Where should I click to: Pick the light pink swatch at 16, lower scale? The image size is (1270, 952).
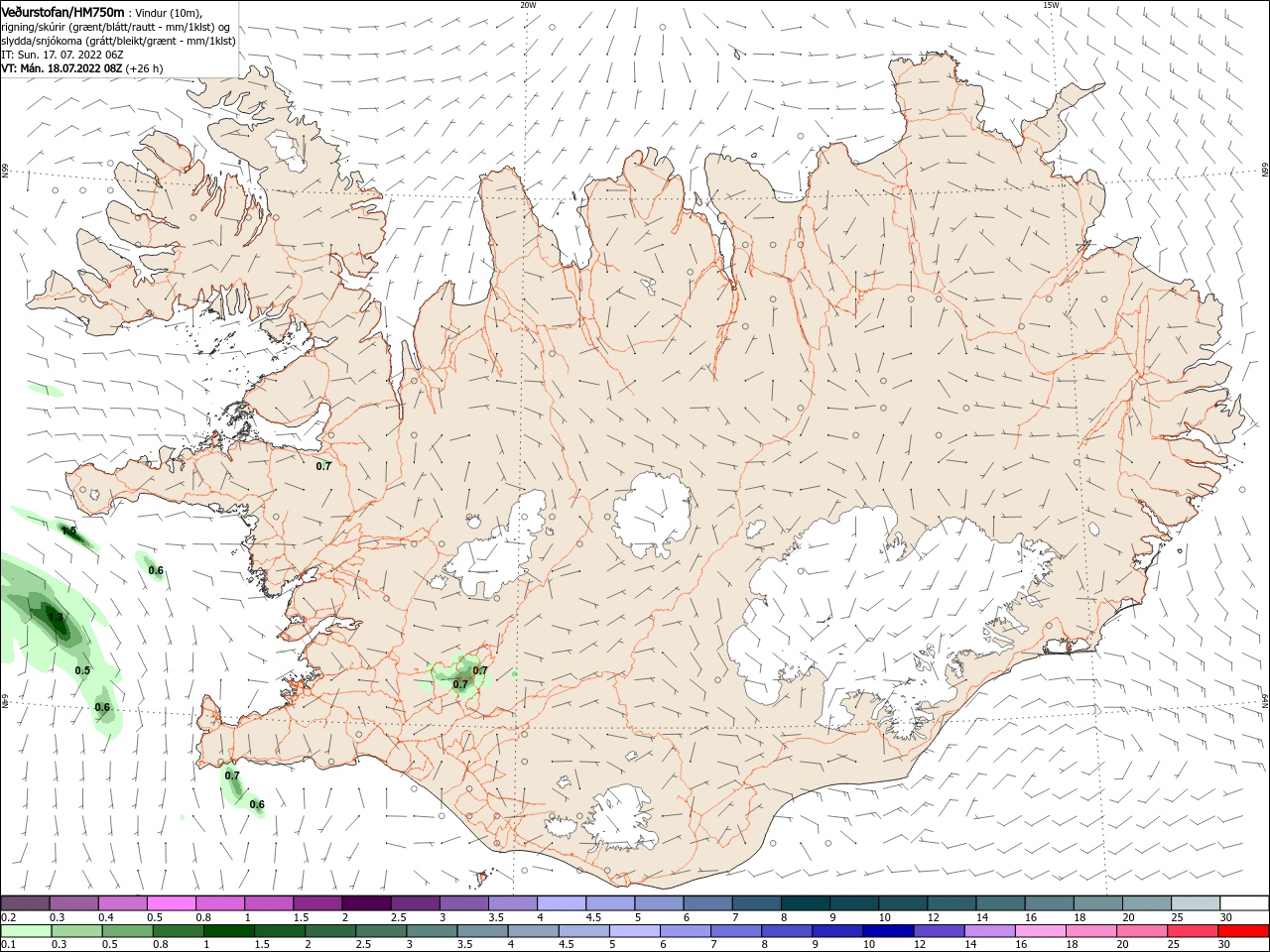[1039, 931]
